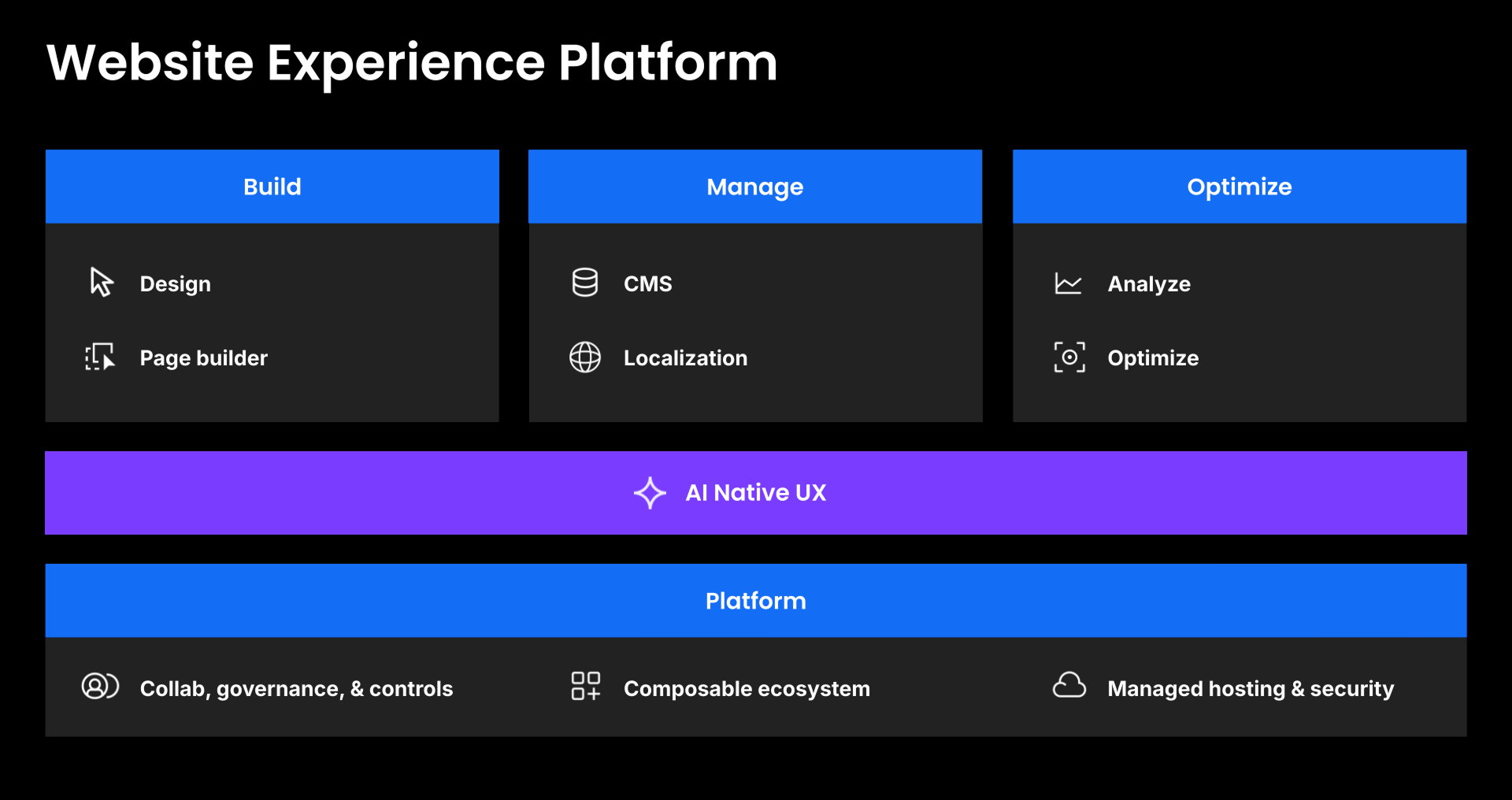This screenshot has height=800, width=1512.
Task: Click the people icon beside Collab, governance, & controls
Action: click(x=99, y=687)
